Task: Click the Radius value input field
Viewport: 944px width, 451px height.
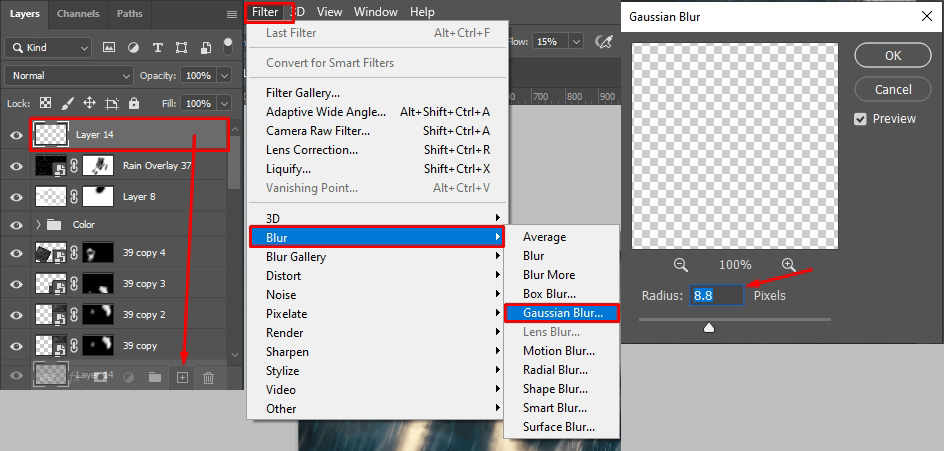Action: click(716, 296)
